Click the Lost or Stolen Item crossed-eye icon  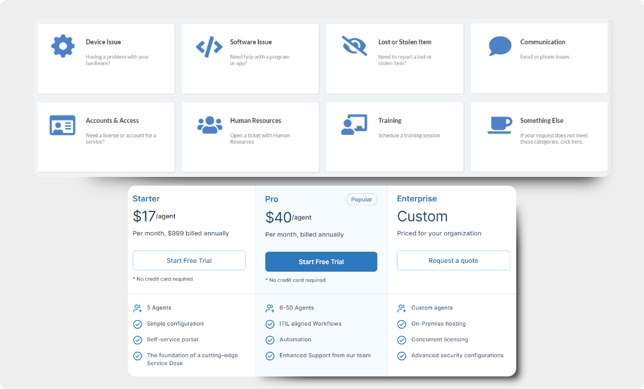pos(354,46)
